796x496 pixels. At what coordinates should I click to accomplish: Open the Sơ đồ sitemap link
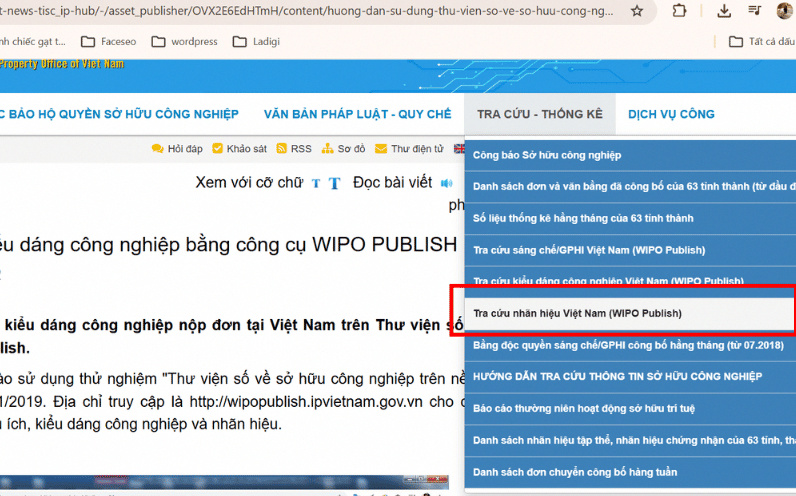pos(344,149)
